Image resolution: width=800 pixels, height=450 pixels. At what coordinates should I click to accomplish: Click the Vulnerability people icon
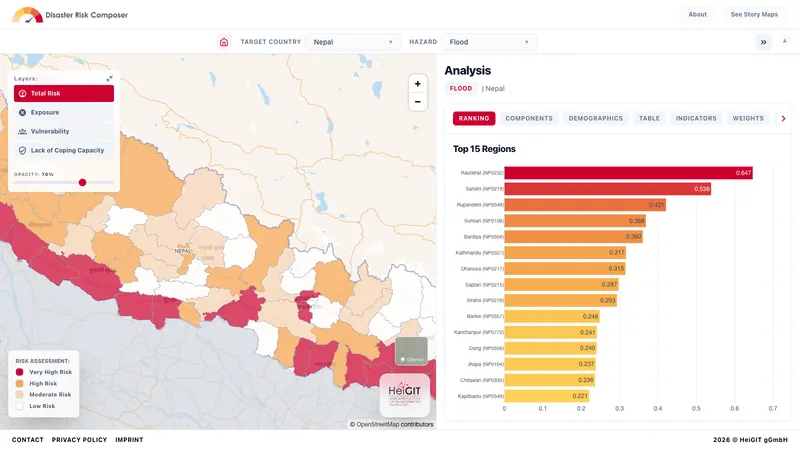pos(22,131)
